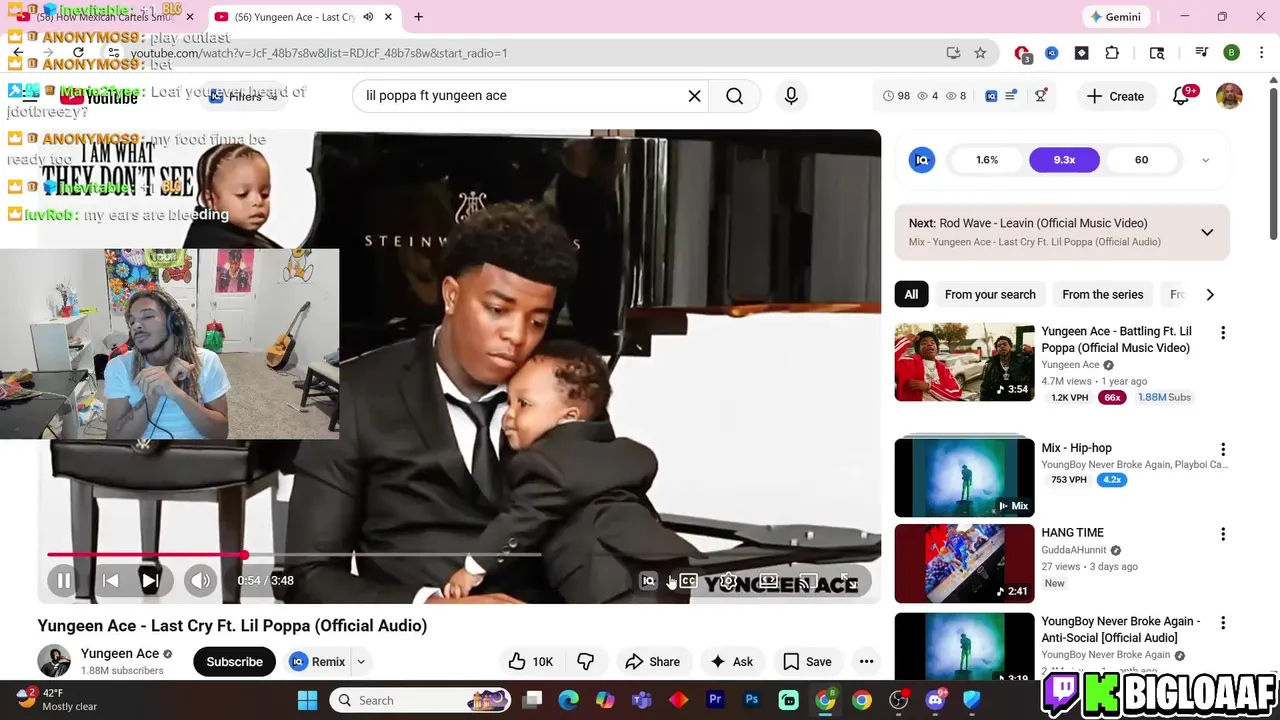Select the 9.3x vidIQ stat

(1064, 160)
